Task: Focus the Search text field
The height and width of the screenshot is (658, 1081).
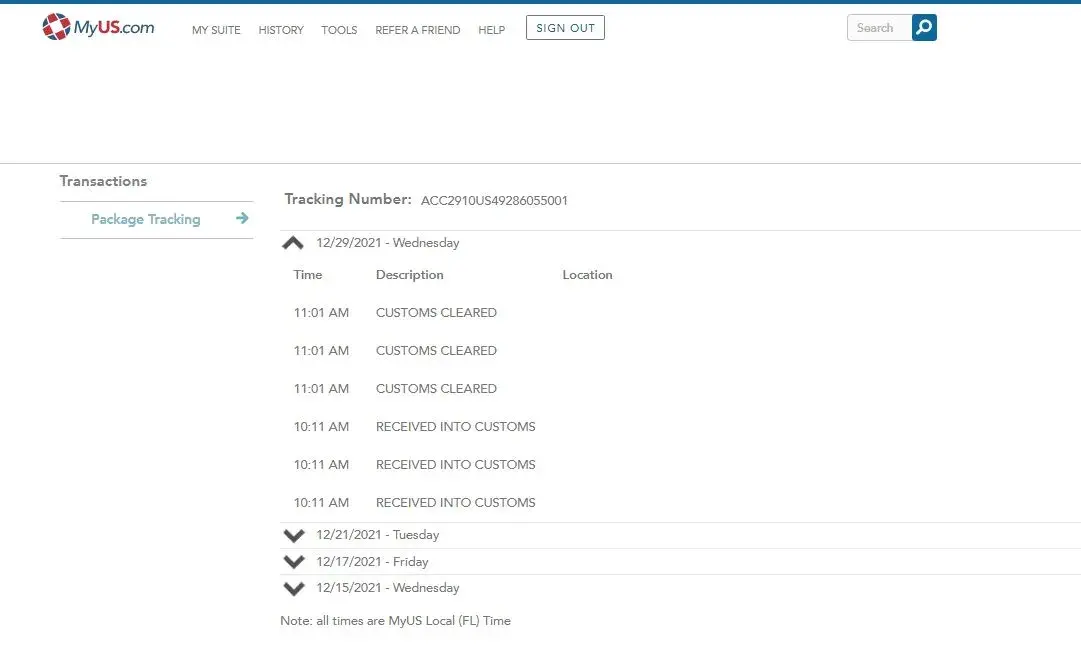Action: 878,28
